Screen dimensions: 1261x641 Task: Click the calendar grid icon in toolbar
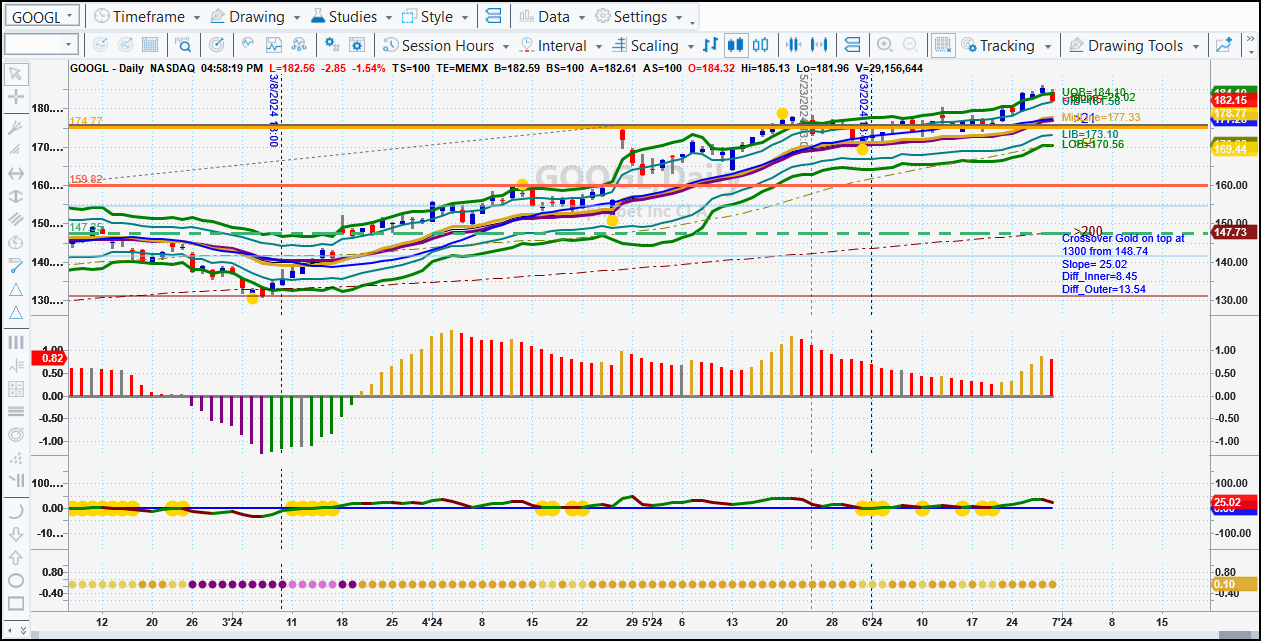click(x=150, y=45)
